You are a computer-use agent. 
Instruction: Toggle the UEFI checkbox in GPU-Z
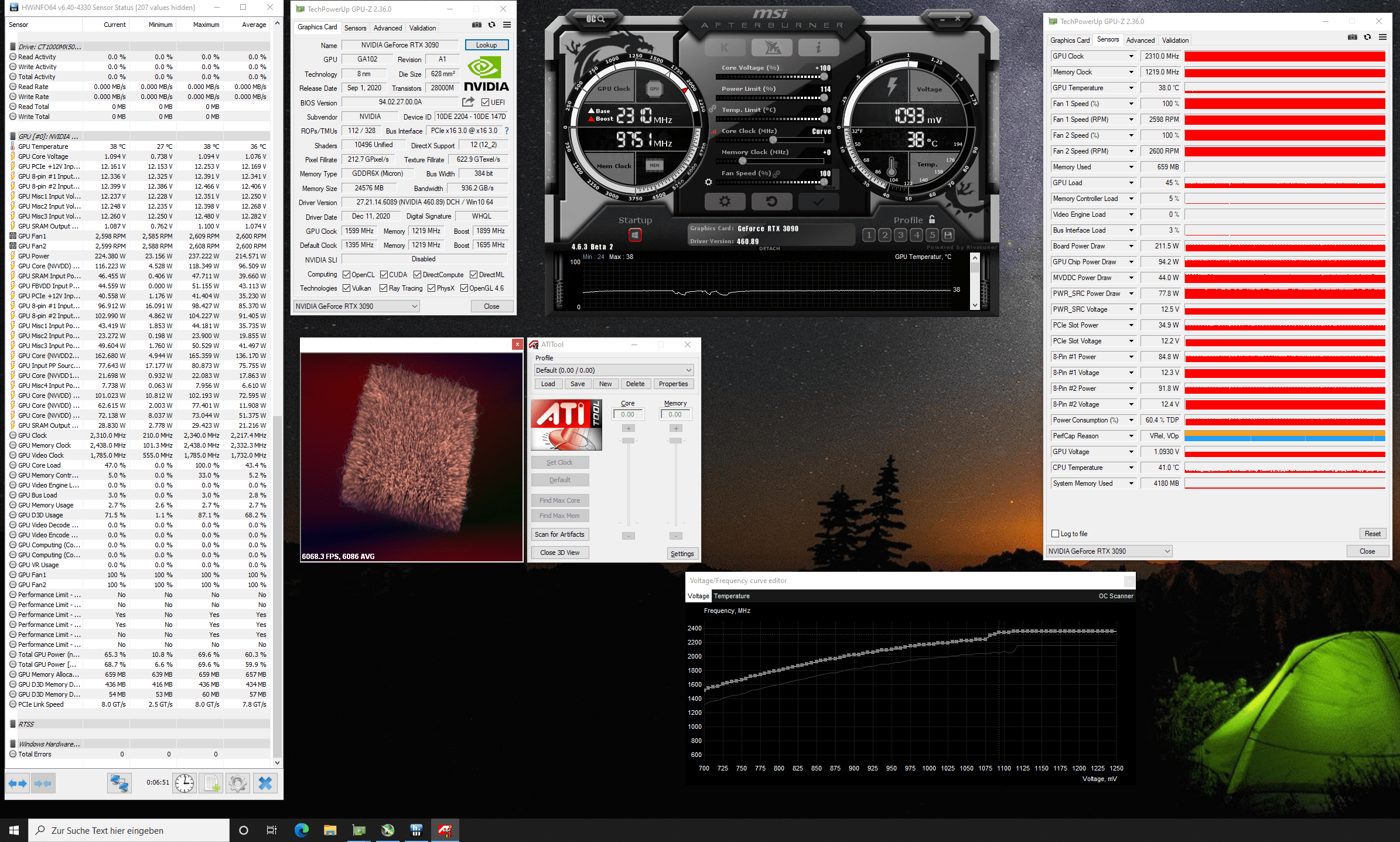[x=485, y=103]
